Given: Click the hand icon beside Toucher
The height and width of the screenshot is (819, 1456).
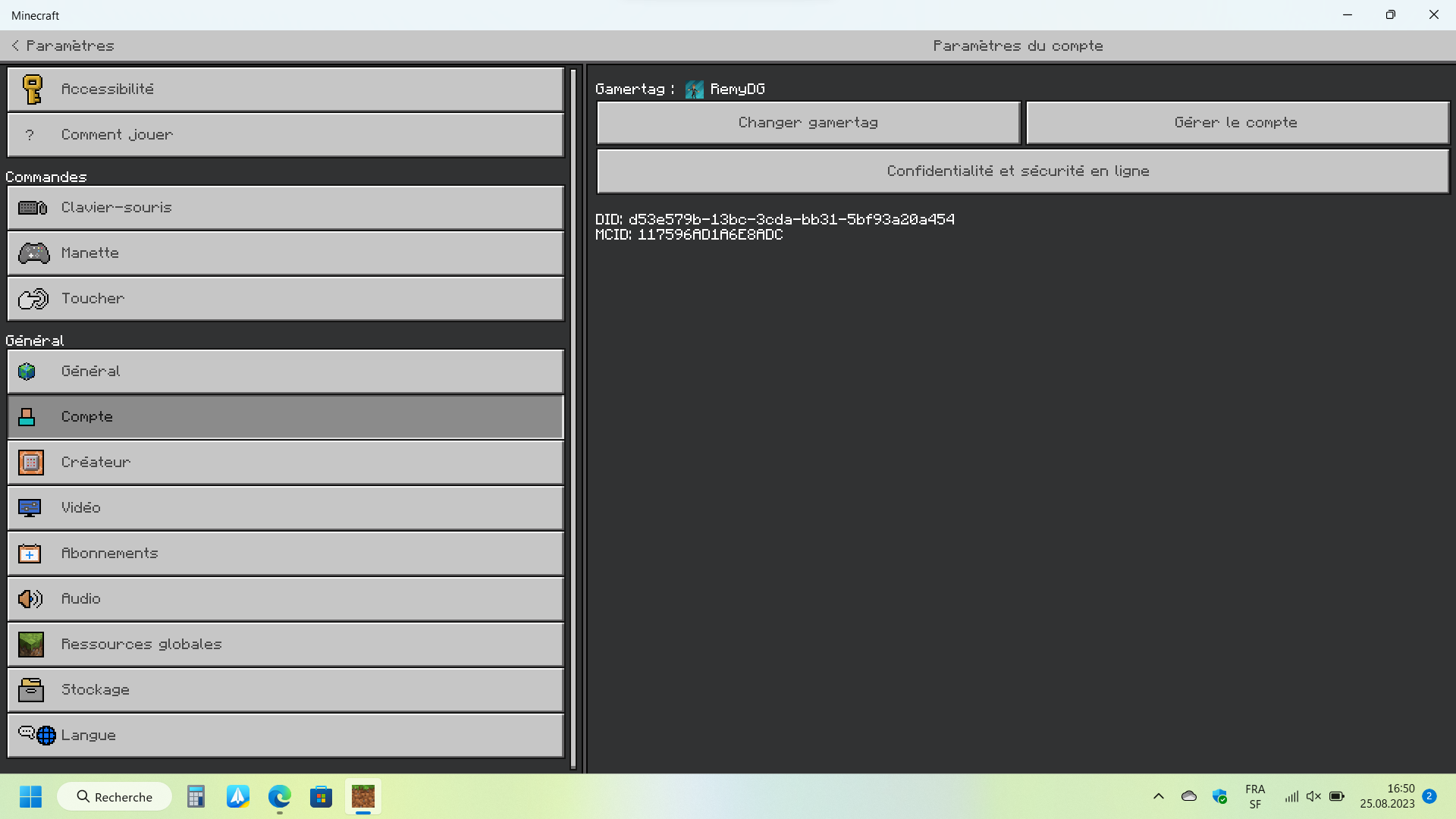Looking at the screenshot, I should click(x=33, y=299).
